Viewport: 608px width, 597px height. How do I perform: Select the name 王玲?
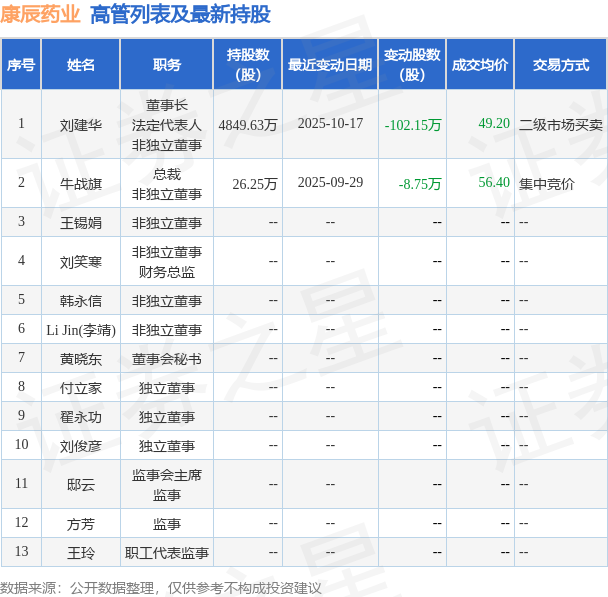(81, 553)
